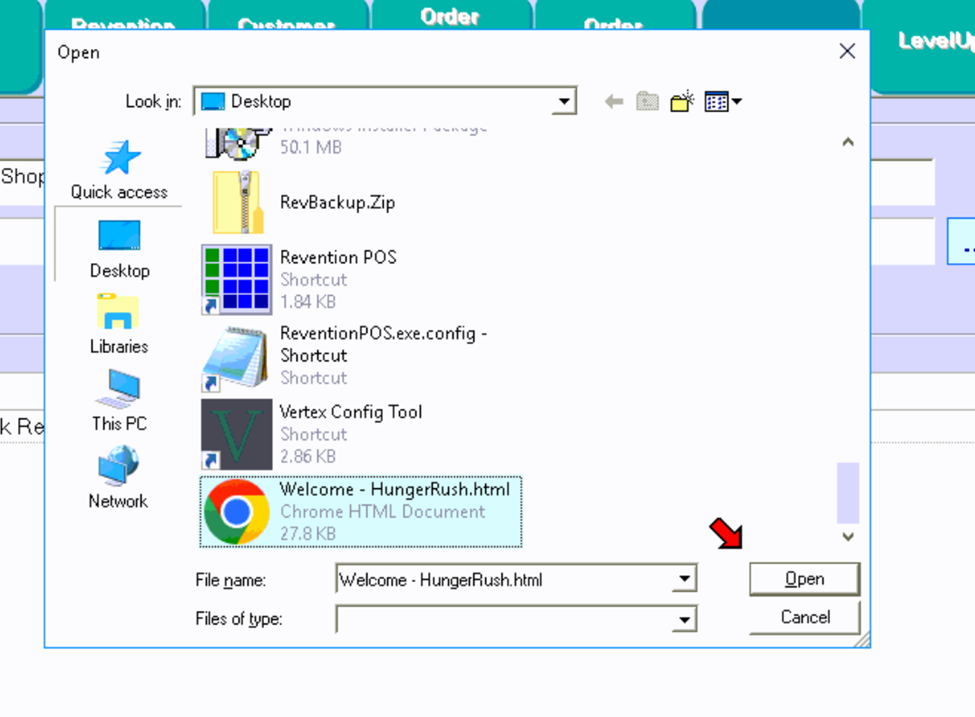Select the ReventionPOS.exe.config shortcut notepad icon
975x717 pixels.
[236, 358]
